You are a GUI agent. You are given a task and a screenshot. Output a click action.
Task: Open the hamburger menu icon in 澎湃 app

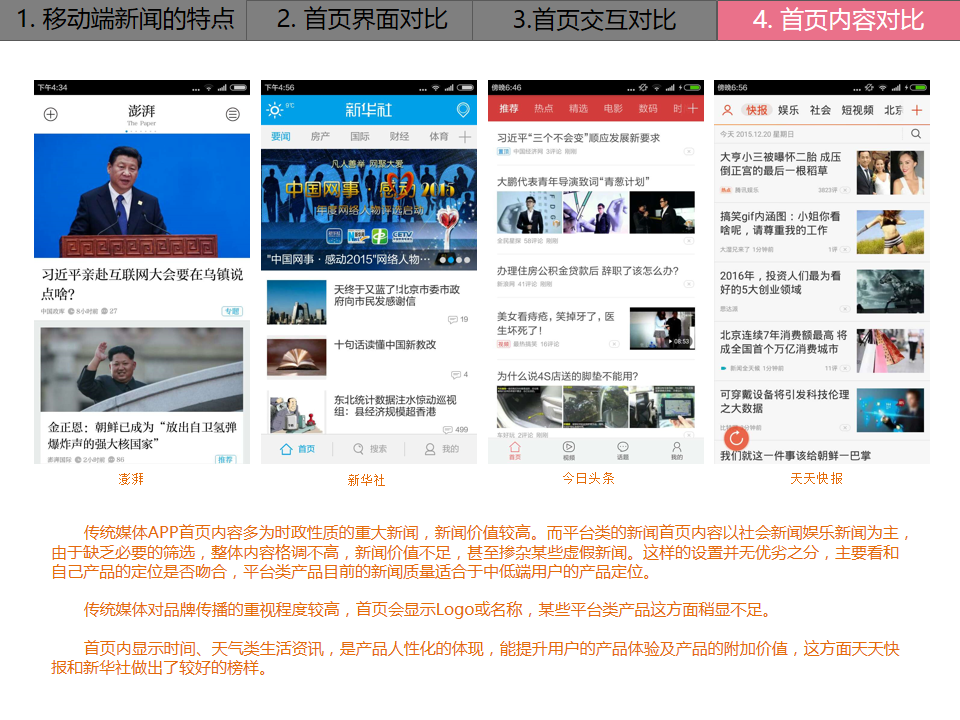(x=233, y=114)
